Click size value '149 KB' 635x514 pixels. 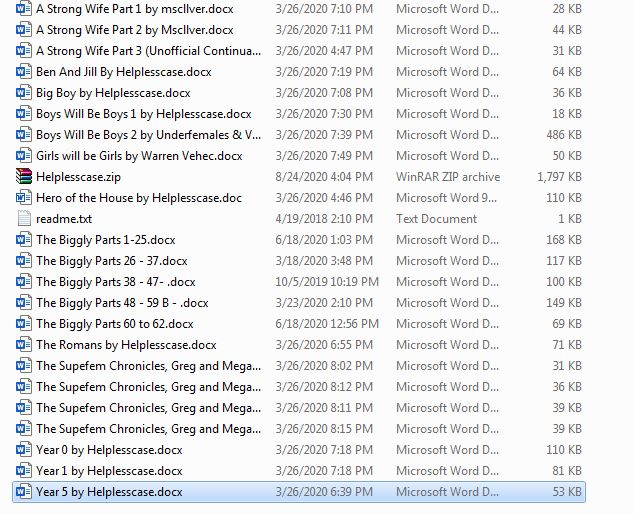coord(564,303)
